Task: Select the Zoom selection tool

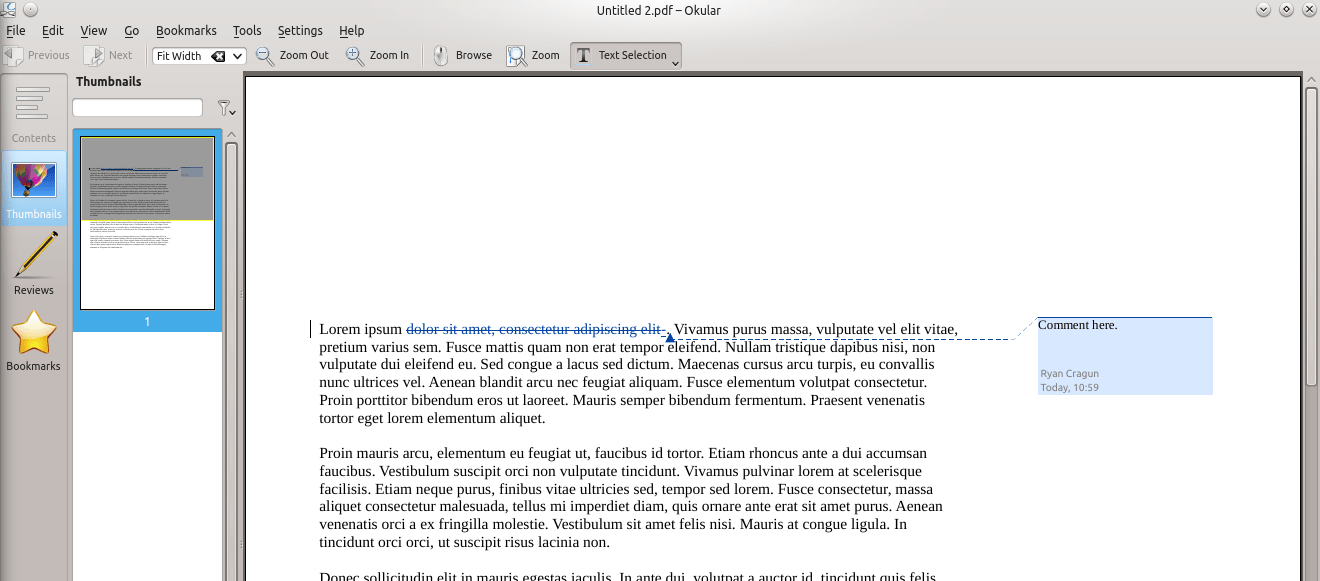Action: (533, 55)
